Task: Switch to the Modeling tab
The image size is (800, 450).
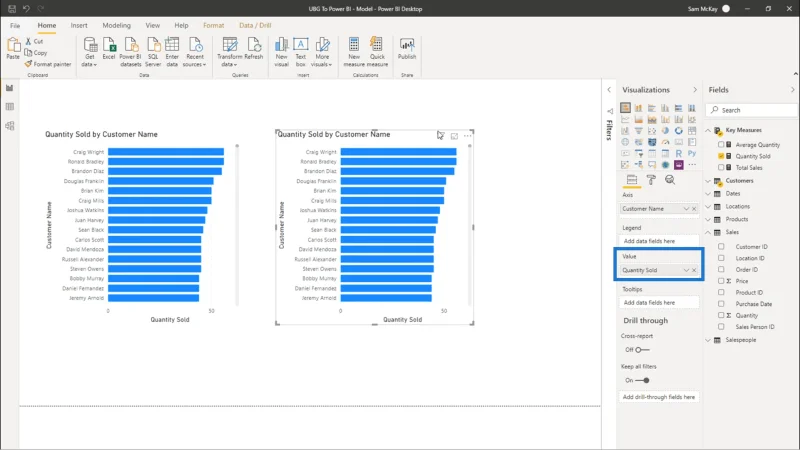Action: (116, 25)
